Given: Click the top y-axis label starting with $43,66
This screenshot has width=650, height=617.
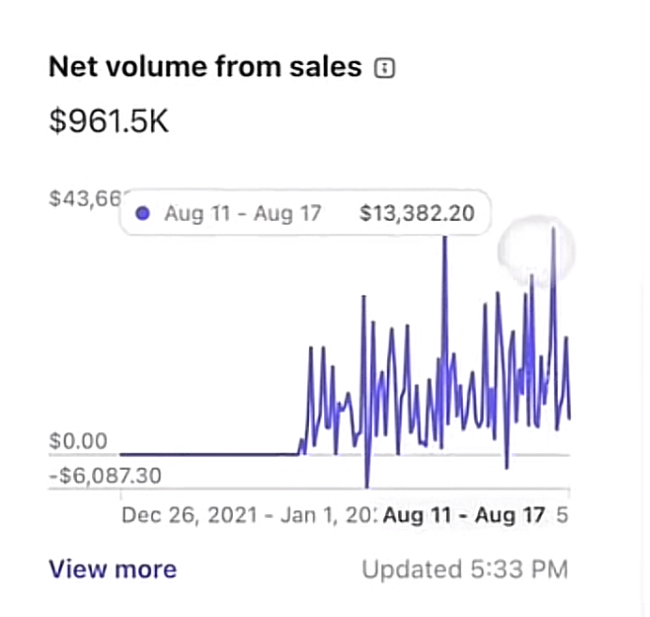Looking at the screenshot, I should [84, 199].
